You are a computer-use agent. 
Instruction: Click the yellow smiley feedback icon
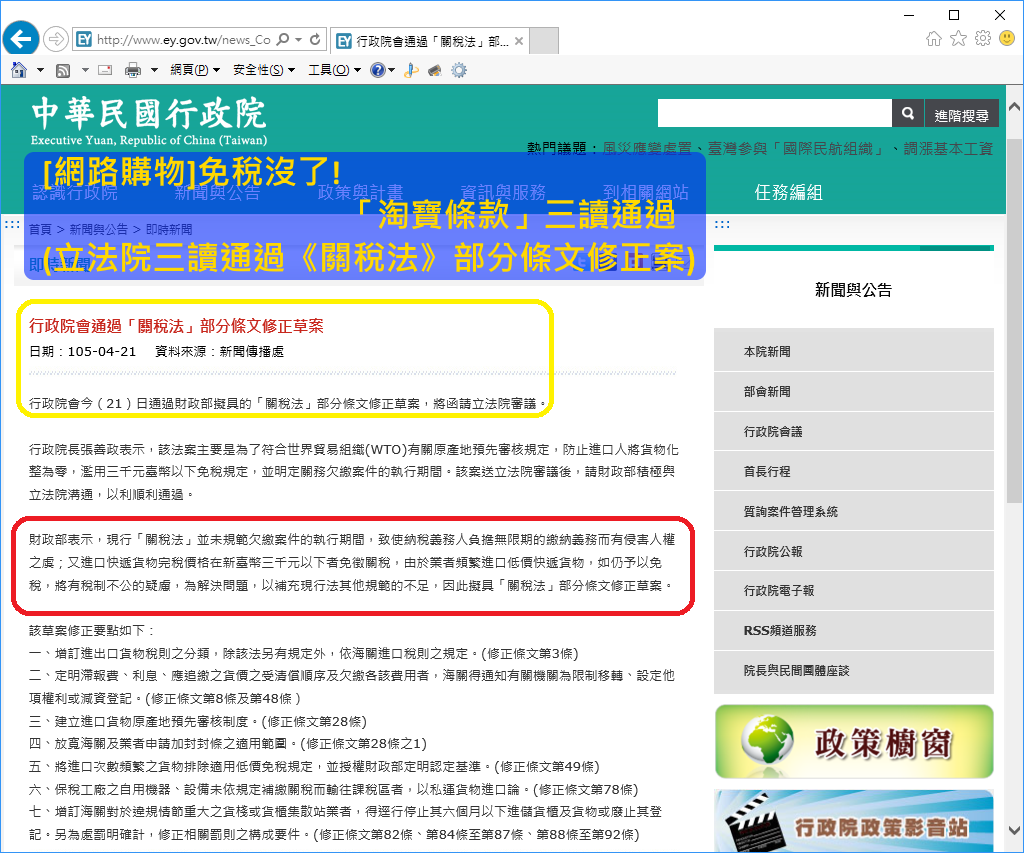coord(1007,39)
